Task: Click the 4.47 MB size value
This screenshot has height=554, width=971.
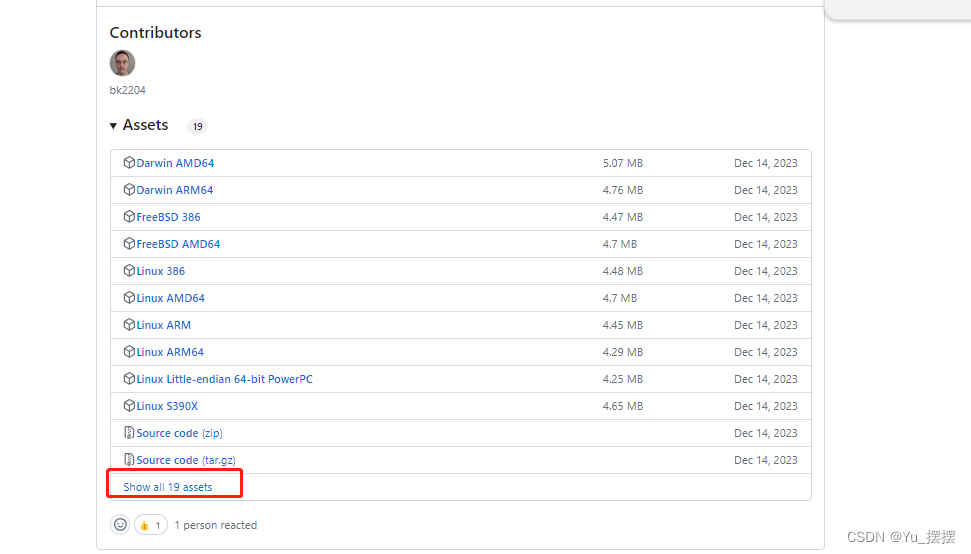Action: [x=623, y=217]
